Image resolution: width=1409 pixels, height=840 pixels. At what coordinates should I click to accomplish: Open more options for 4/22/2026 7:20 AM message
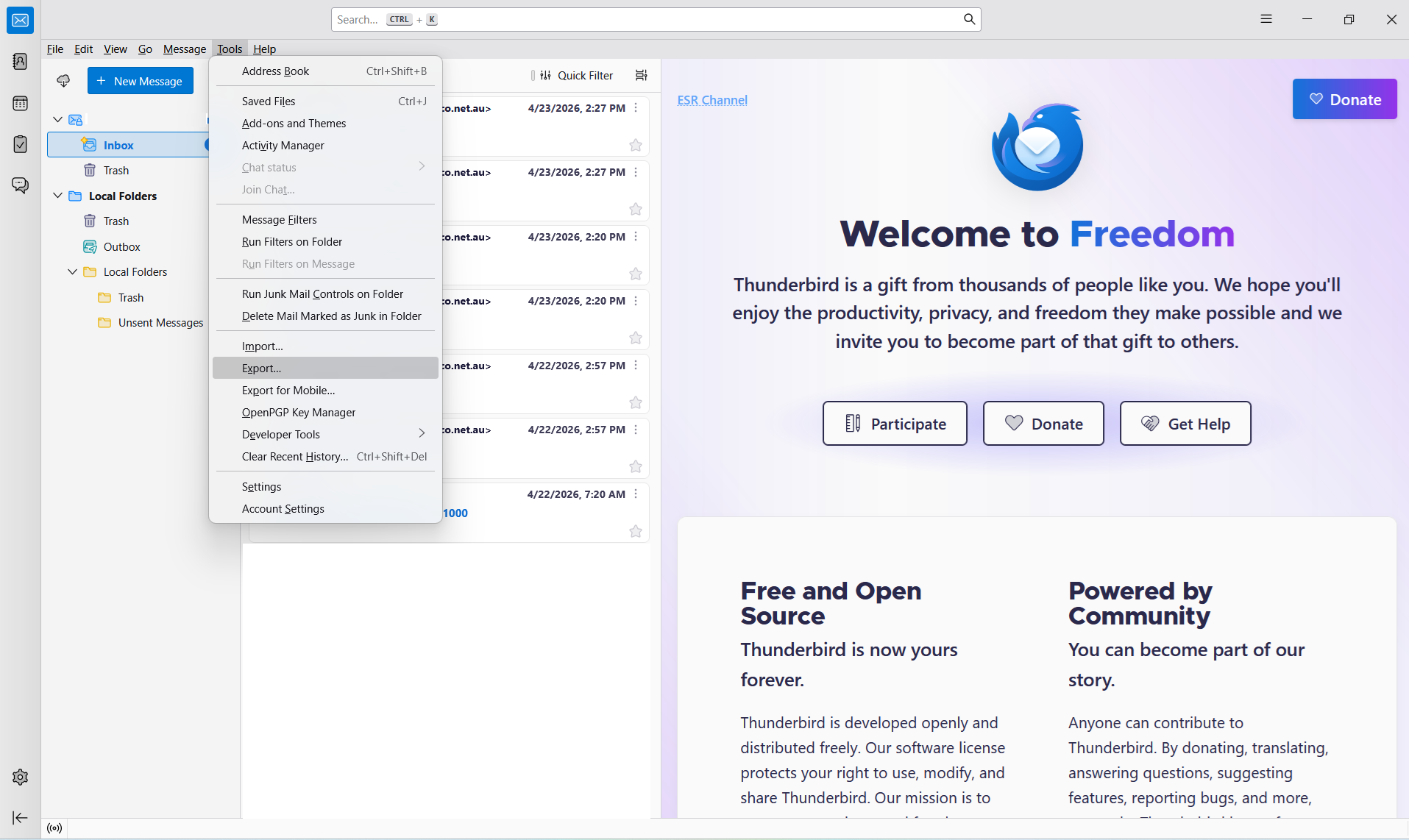[x=636, y=494]
